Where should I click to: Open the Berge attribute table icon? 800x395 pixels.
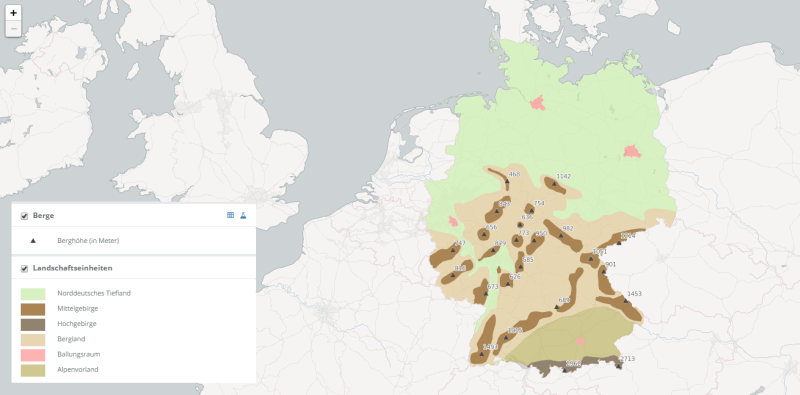pyautogui.click(x=230, y=215)
